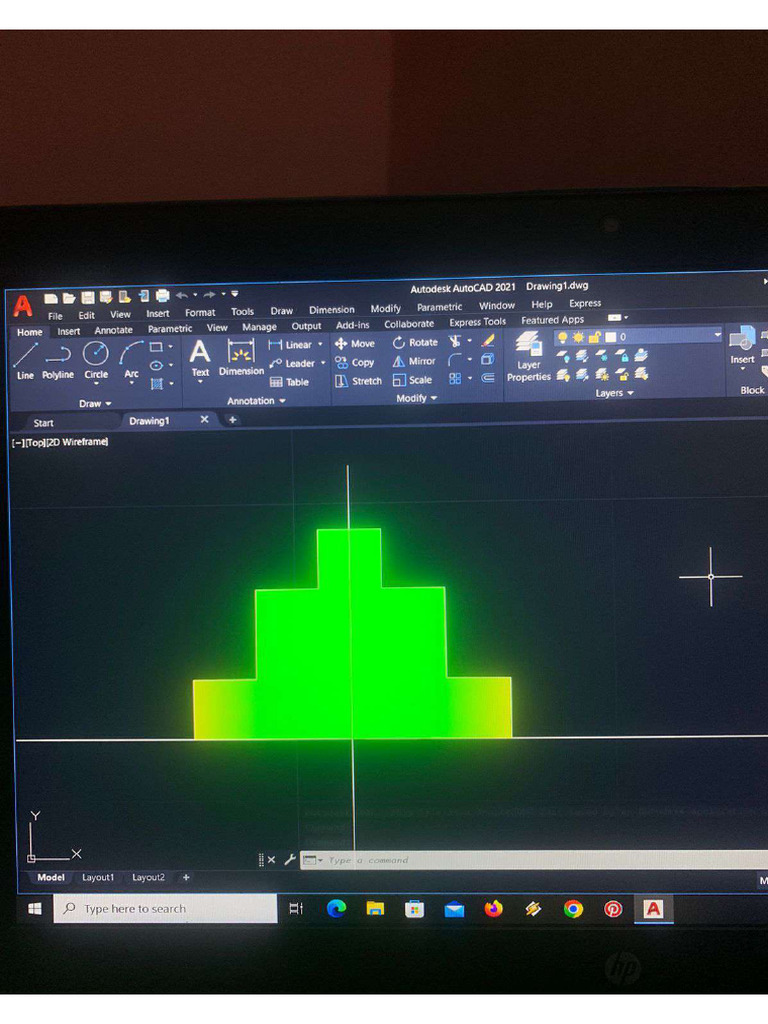Click the Explode box icon
The width and height of the screenshot is (768, 1024).
pos(488,359)
